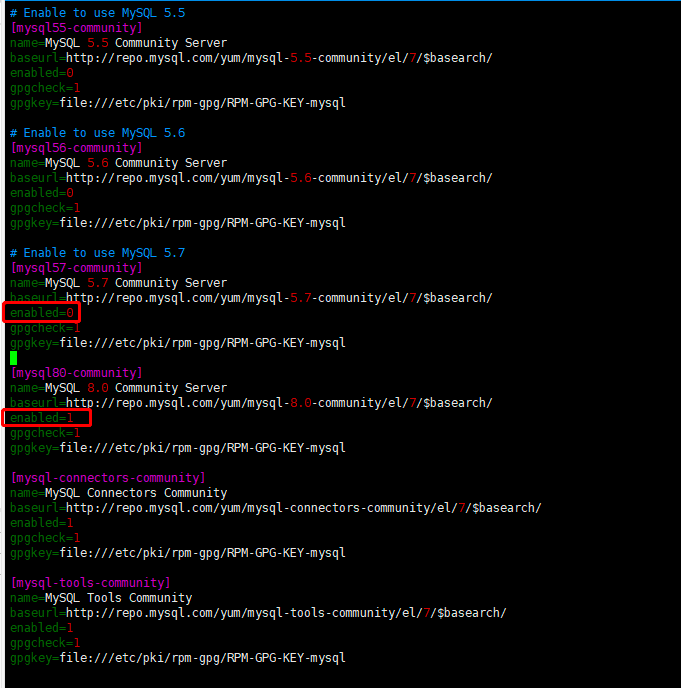Place cursor on enabled=1 under mysql-tools-community
Viewport: 681px width, 688px height.
[42, 628]
